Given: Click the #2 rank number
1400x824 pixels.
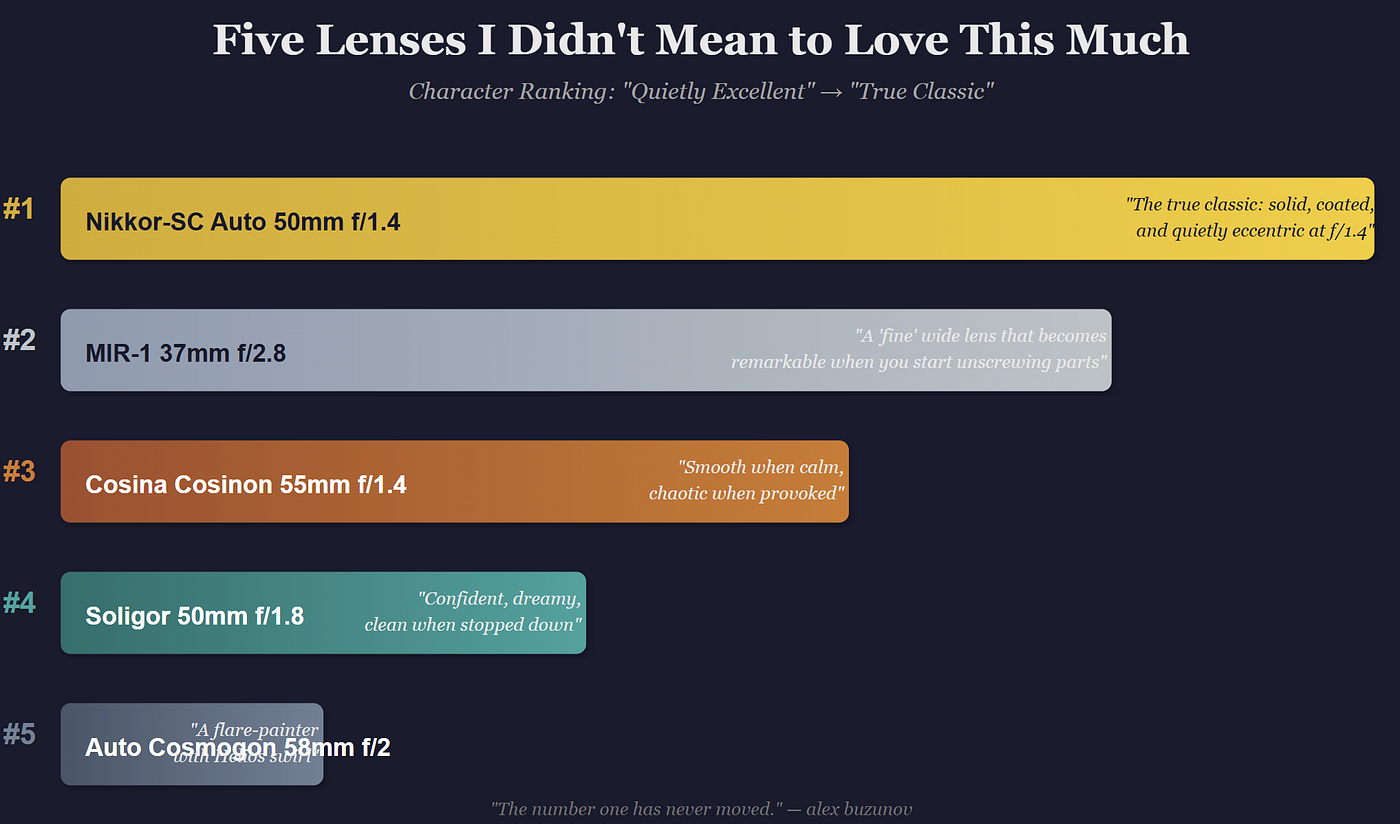Looking at the screenshot, I should [x=18, y=340].
